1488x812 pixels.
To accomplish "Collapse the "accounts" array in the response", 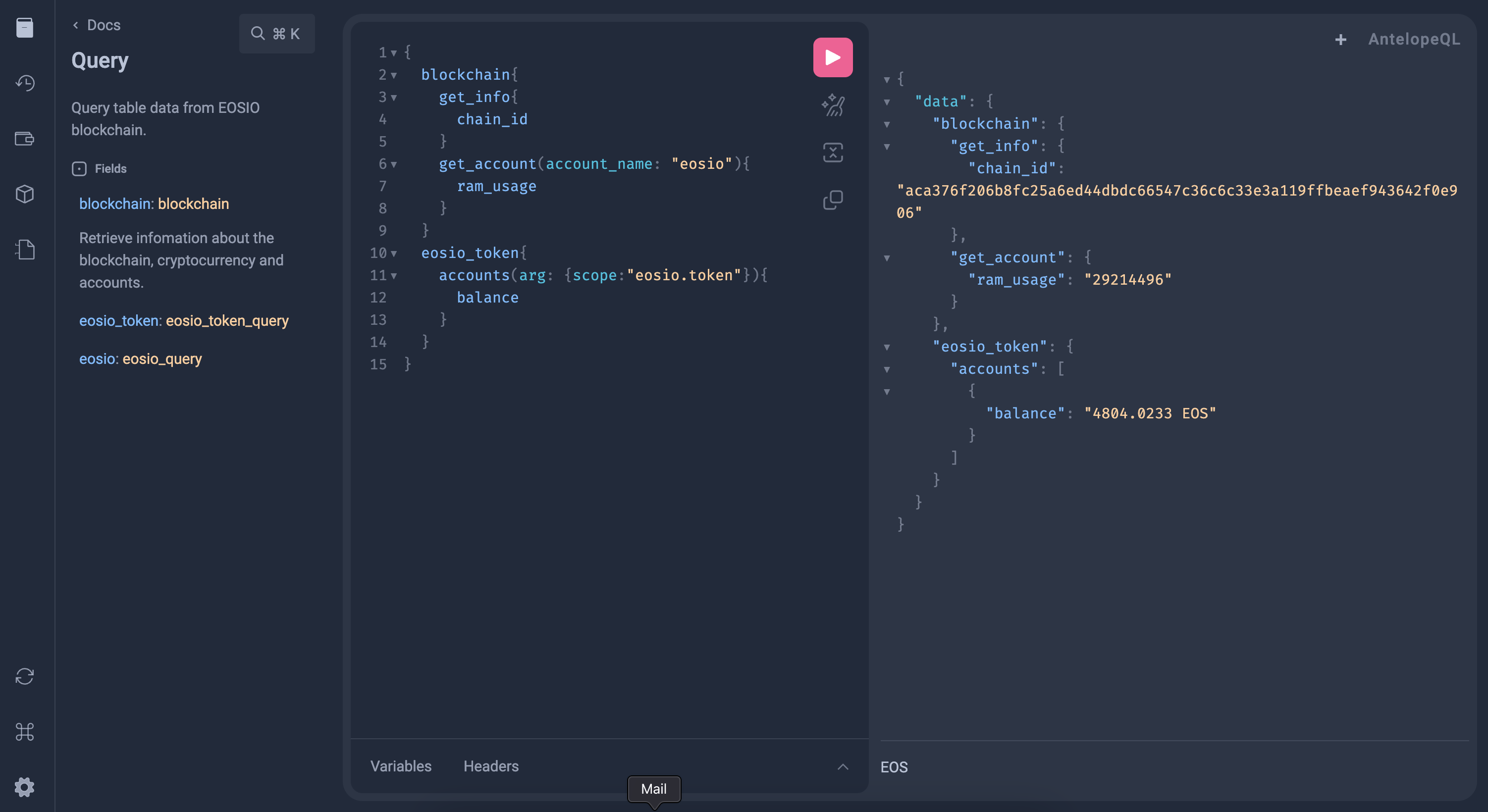I will [x=887, y=370].
